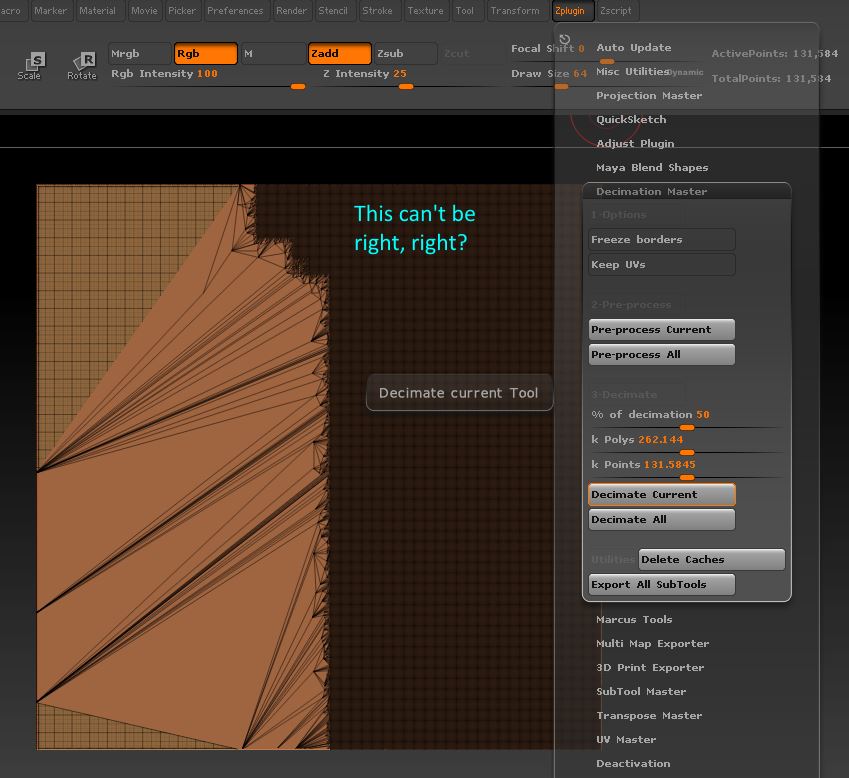Expand the Misc Utilities plugin section

tap(632, 71)
